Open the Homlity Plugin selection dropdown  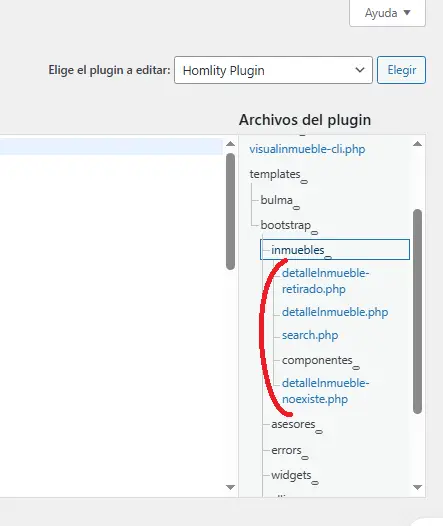pyautogui.click(x=273, y=70)
